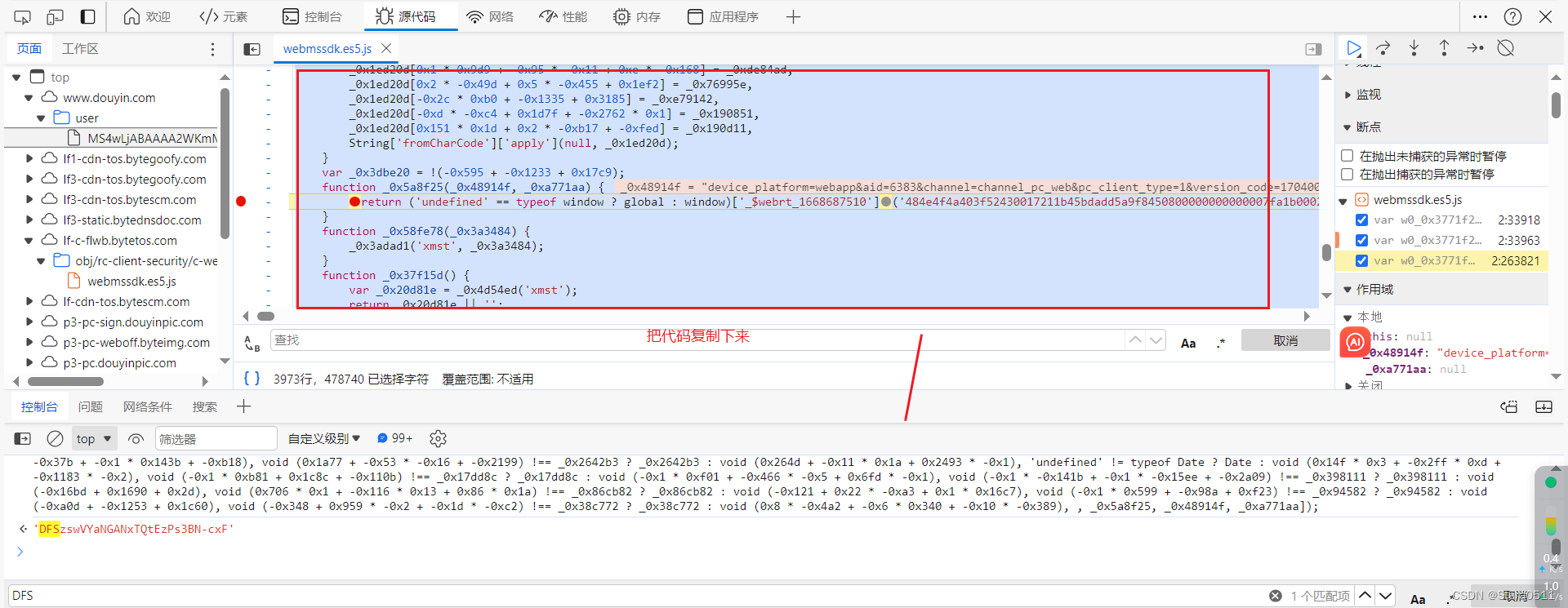The height and width of the screenshot is (608, 1568).
Task: Switch to the 网络 network tab
Action: pyautogui.click(x=490, y=16)
